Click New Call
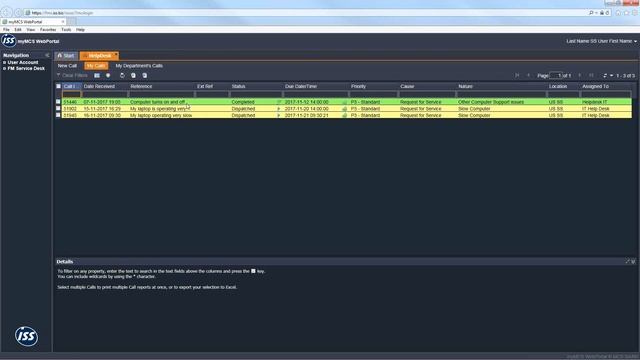Screen dimensions: 640x360 [x=67, y=66]
